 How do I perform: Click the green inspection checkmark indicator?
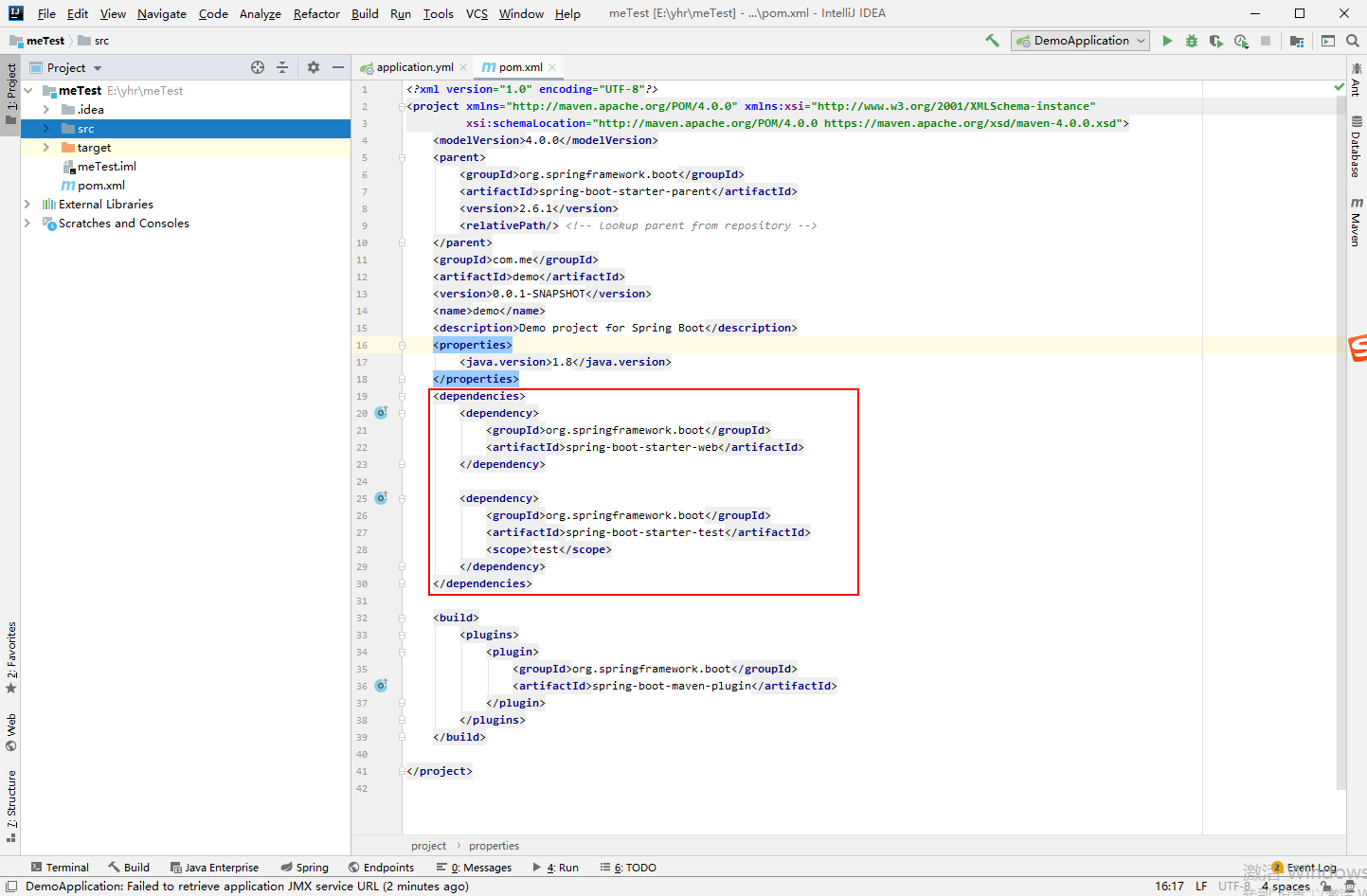(1339, 87)
